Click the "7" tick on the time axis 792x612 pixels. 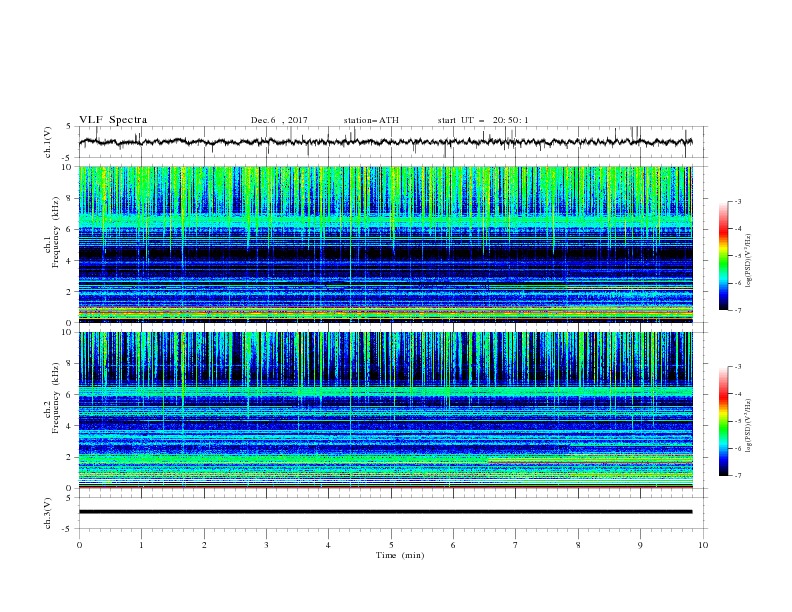[516, 545]
